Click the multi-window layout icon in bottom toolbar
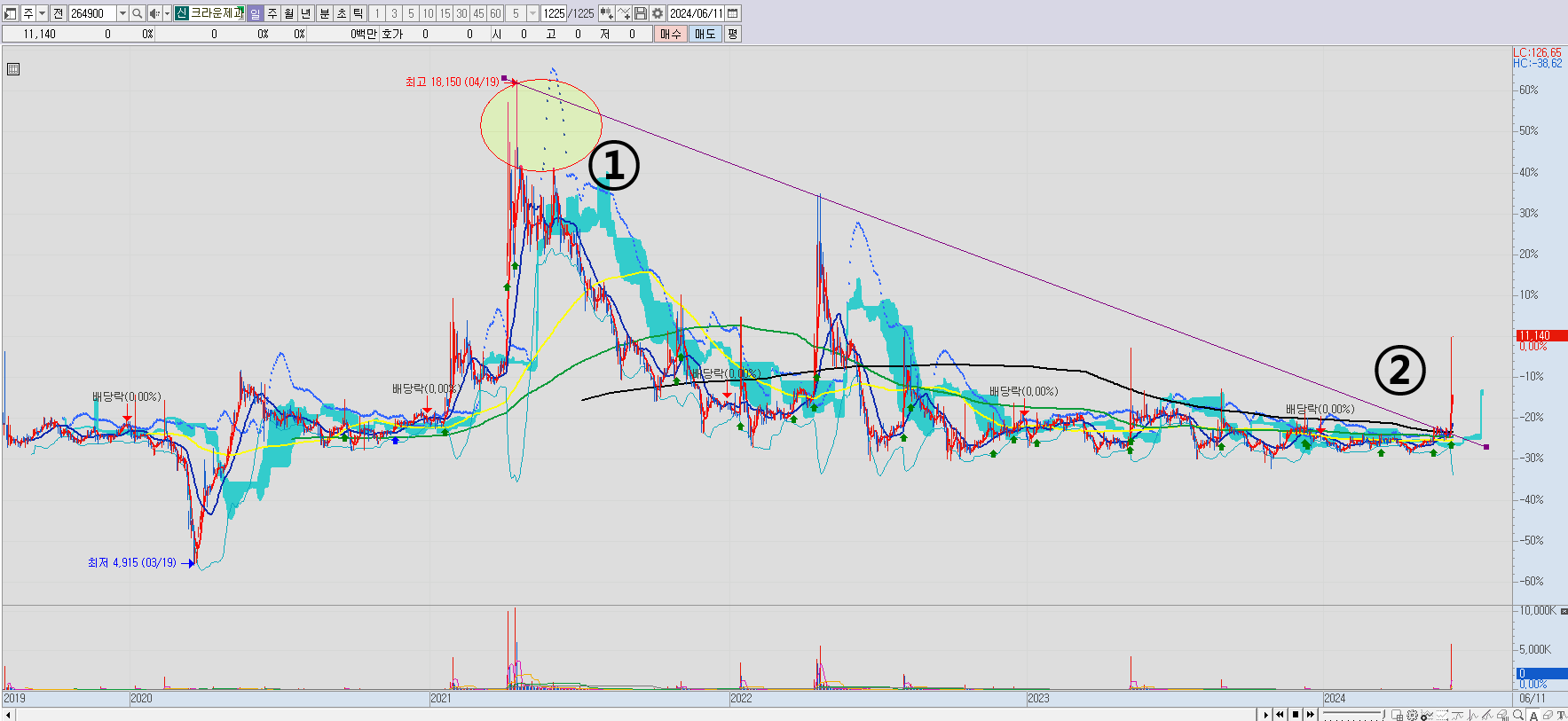Image resolution: width=1568 pixels, height=721 pixels. pos(1397,715)
